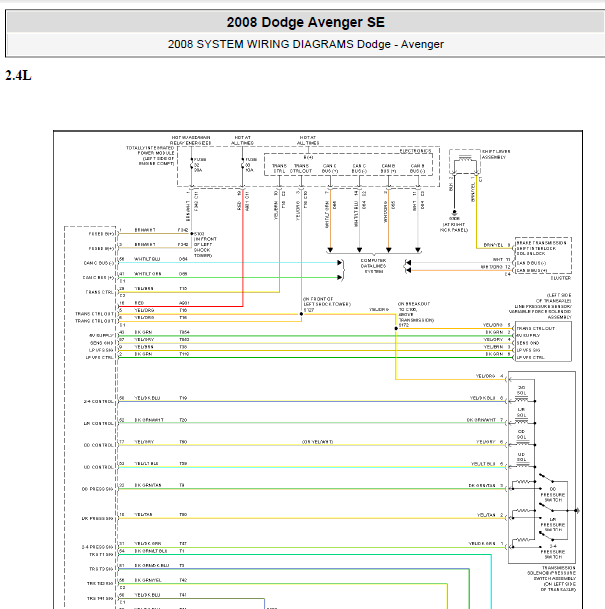Viewport: 605px width, 609px height.
Task: Click the 'LR PRESSURE SWITCH' label
Action: [x=553, y=525]
